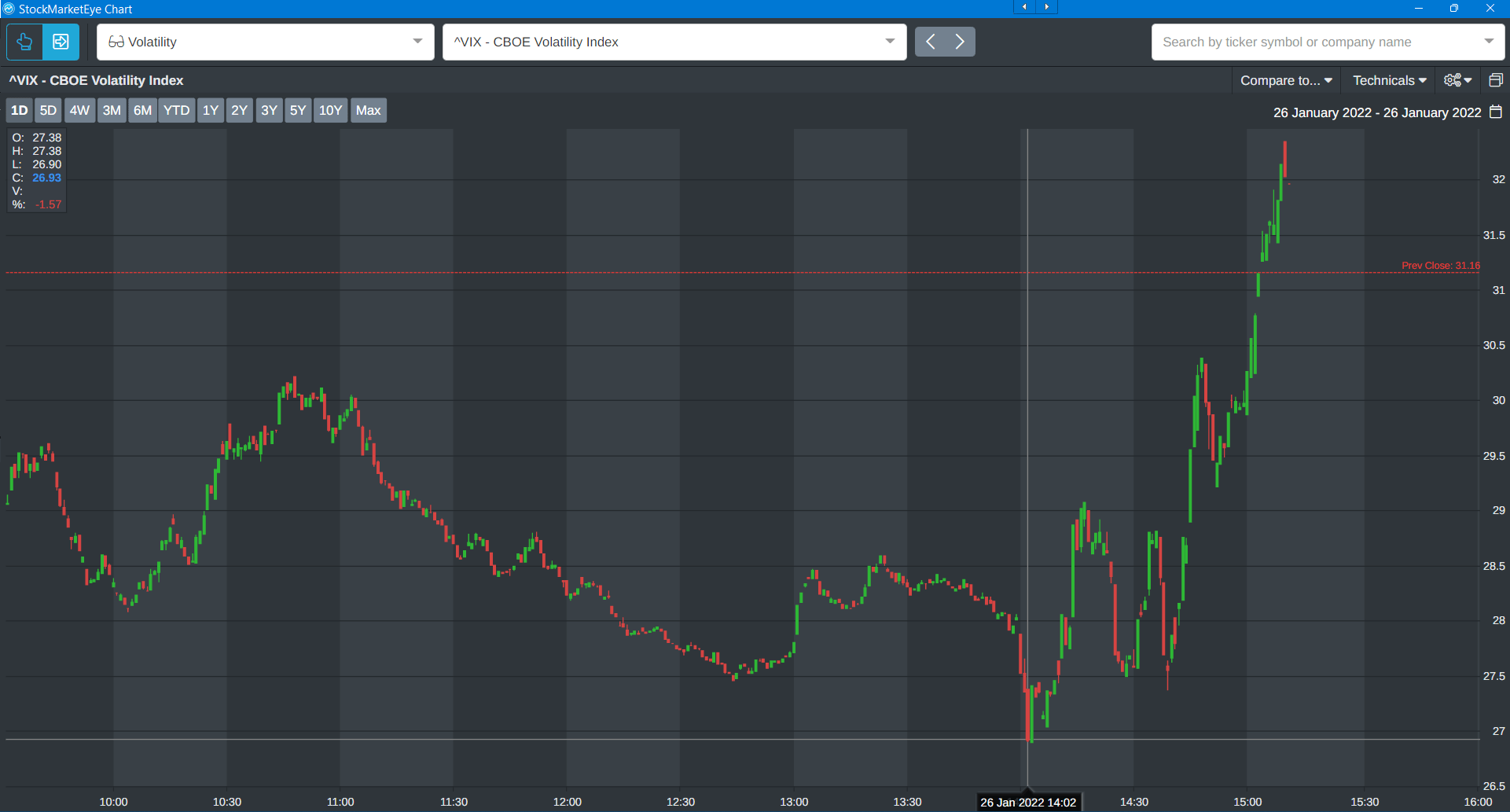Open the chart settings gear menu
This screenshot has width=1510, height=812.
click(1458, 80)
